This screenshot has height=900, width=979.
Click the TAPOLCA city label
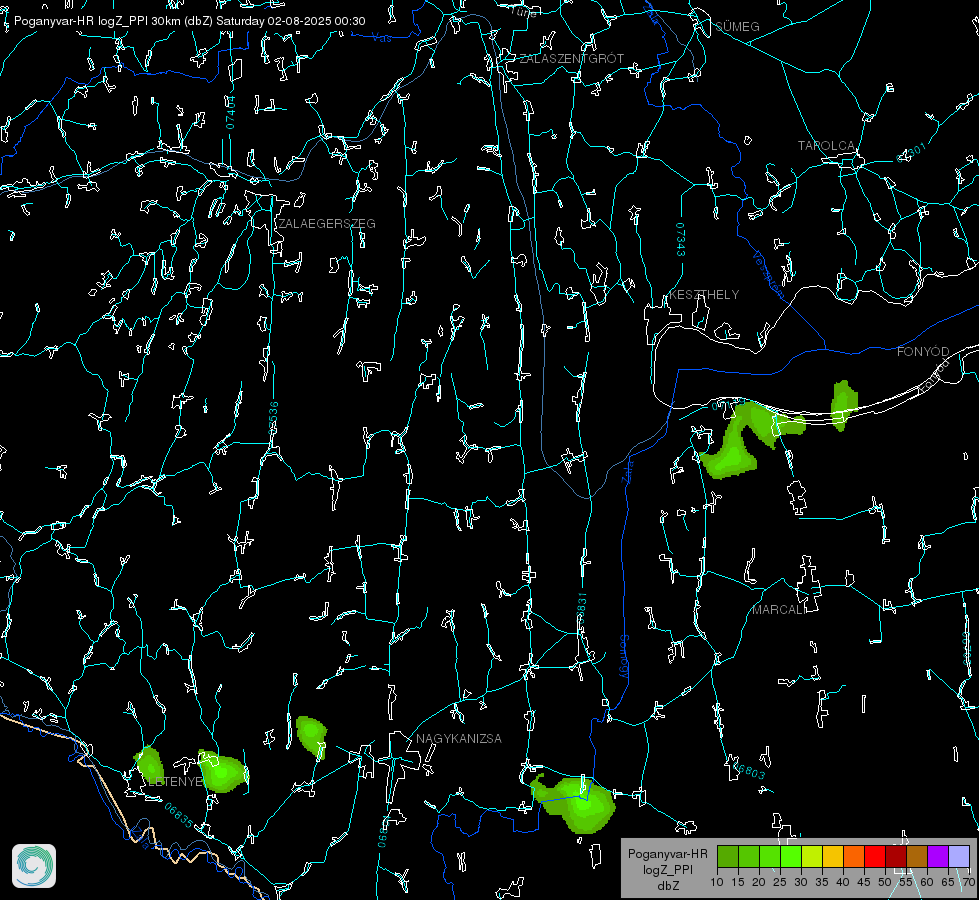tap(826, 146)
